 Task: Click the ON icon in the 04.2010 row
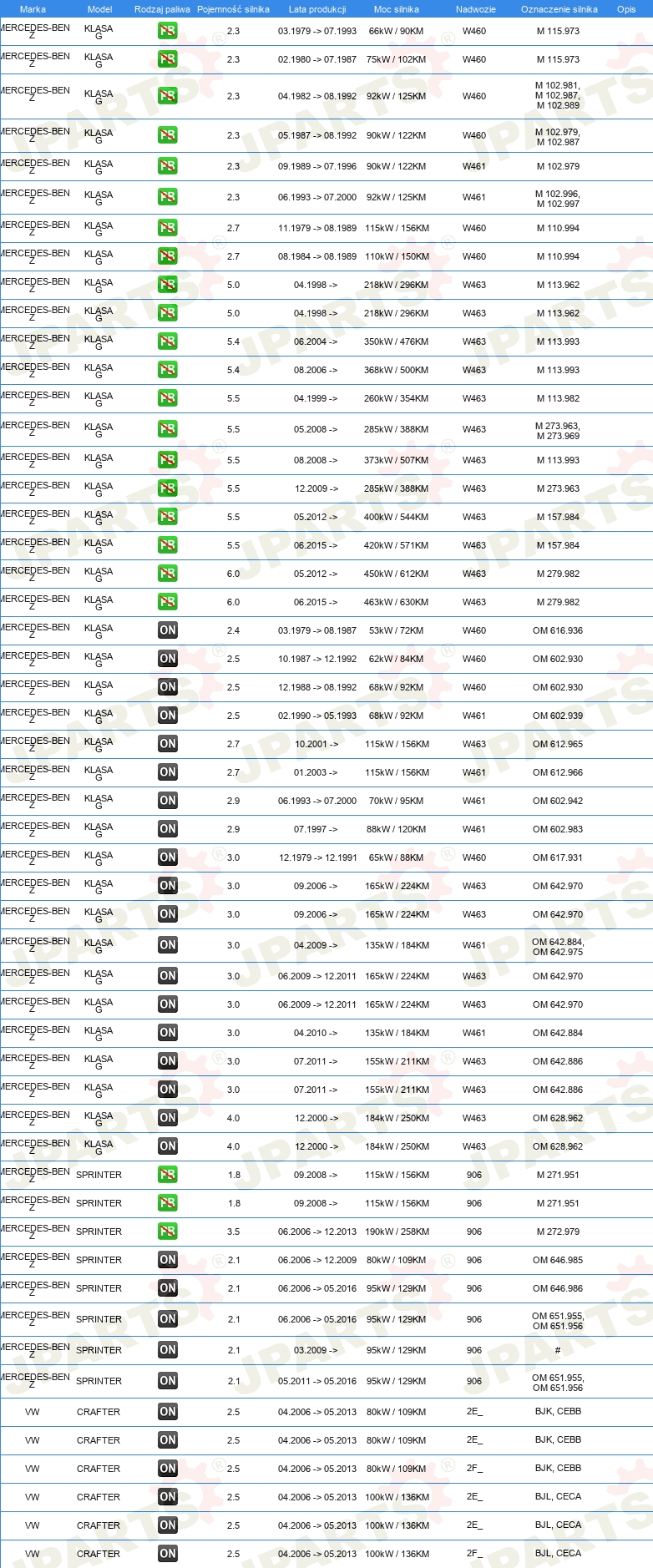(x=168, y=1033)
